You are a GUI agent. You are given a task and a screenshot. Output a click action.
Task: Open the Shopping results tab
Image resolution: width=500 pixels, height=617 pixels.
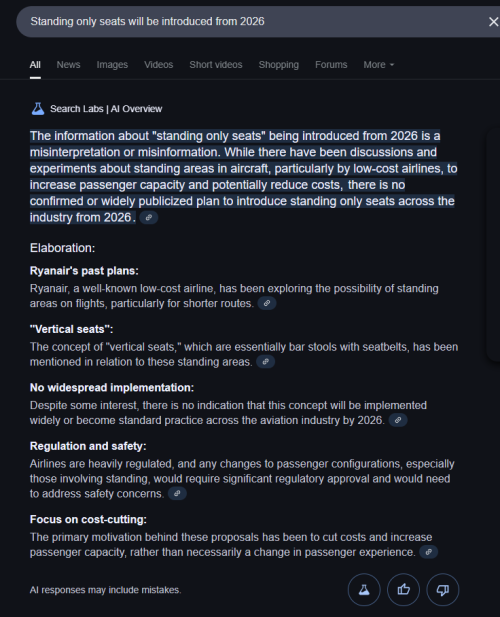(x=279, y=65)
